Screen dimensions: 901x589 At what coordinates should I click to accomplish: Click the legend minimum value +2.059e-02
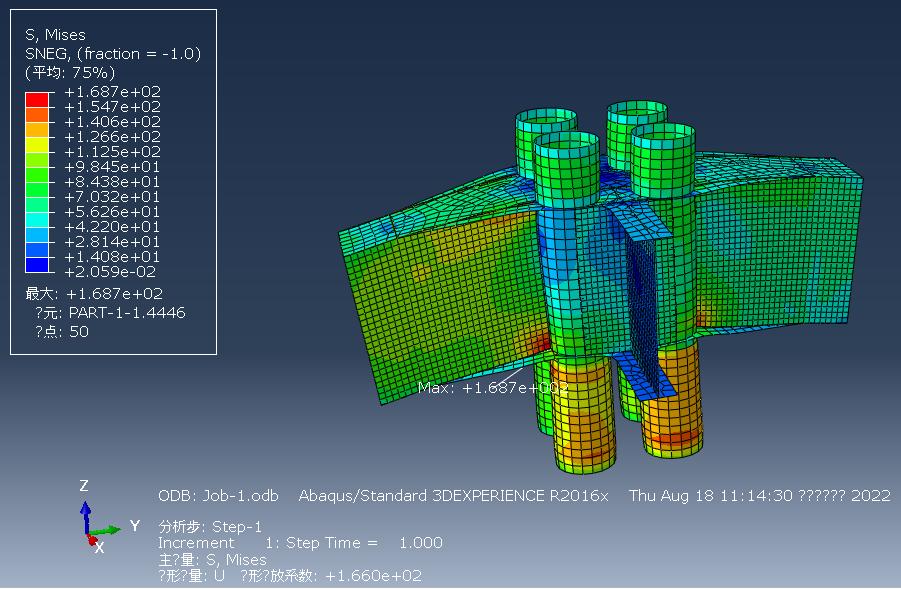[x=110, y=272]
